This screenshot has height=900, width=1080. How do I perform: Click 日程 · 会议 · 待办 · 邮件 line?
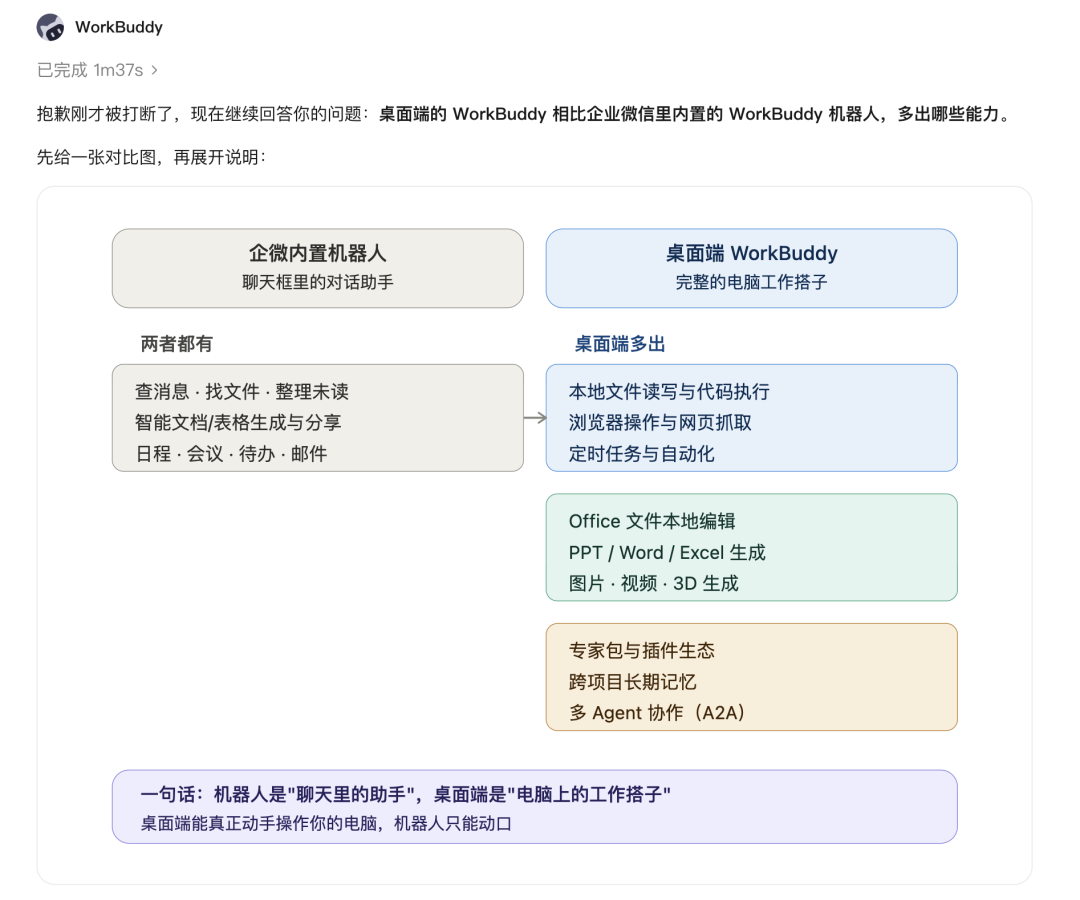(x=231, y=454)
